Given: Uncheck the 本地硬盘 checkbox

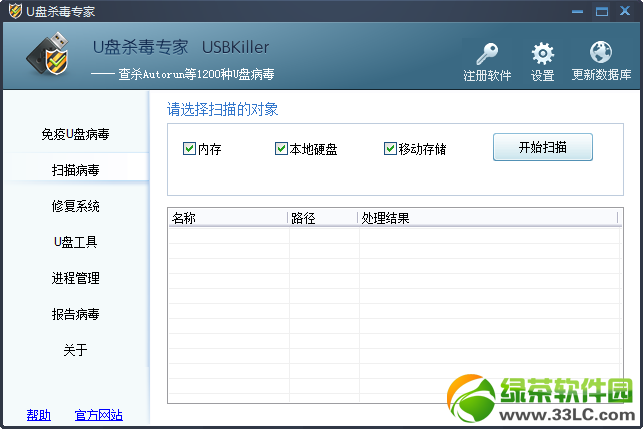Looking at the screenshot, I should (281, 148).
